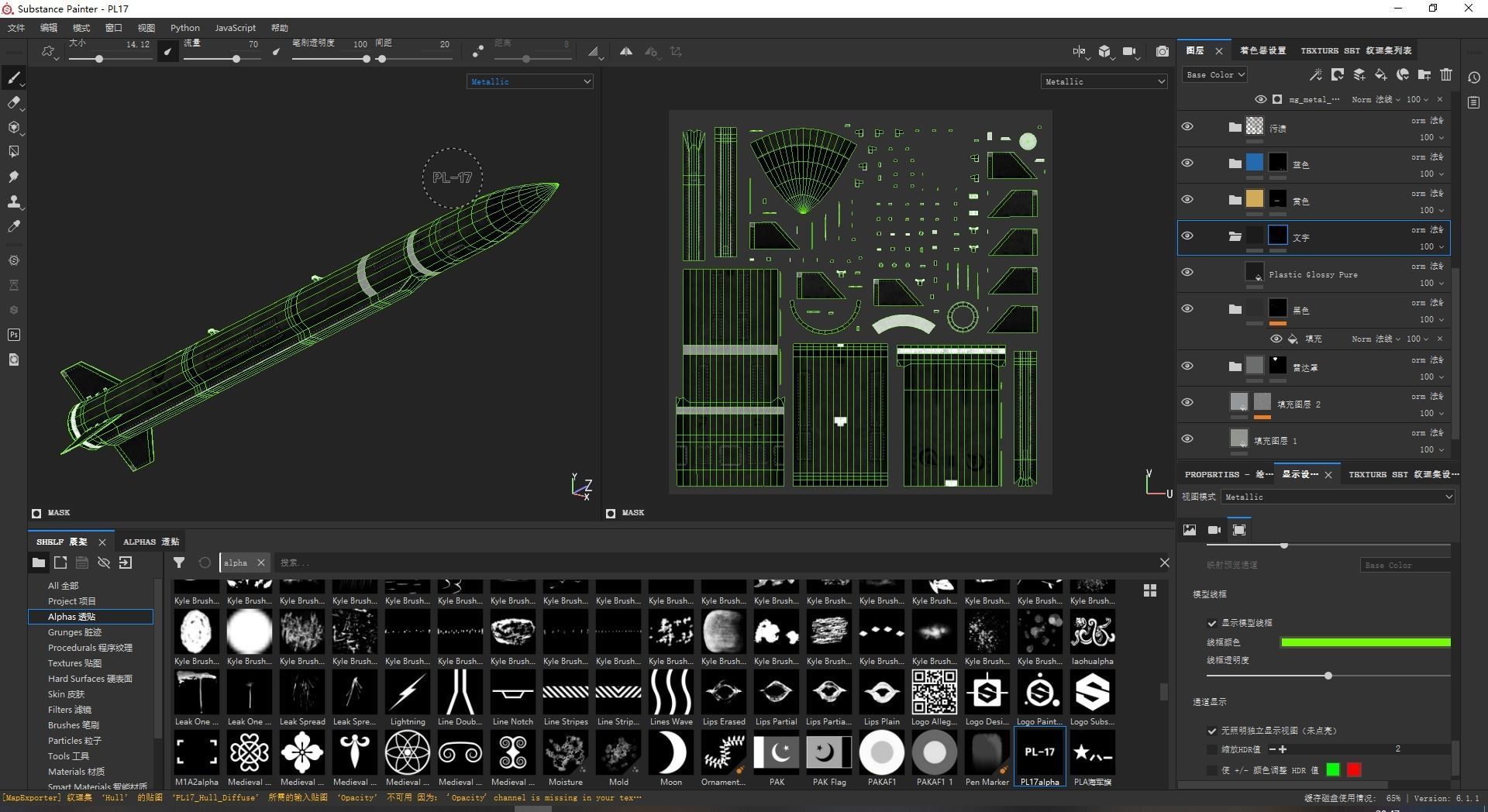Select the Alphas 透贴 shelf category
Image resolution: width=1488 pixels, height=812 pixels.
pos(91,617)
